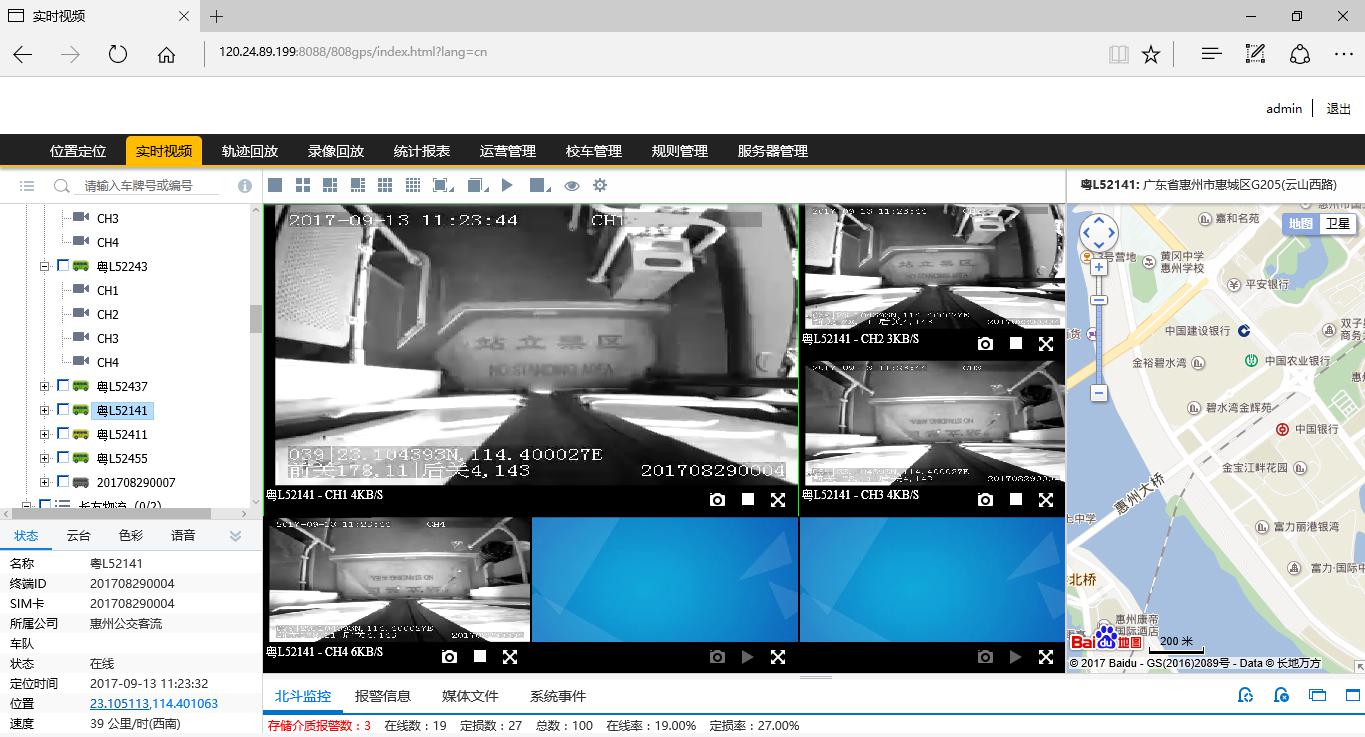Image resolution: width=1365 pixels, height=737 pixels.
Task: Stop CH4 video playback
Action: [480, 657]
